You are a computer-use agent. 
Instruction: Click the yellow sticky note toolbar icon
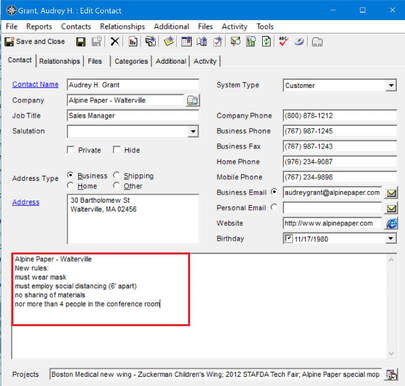click(169, 42)
